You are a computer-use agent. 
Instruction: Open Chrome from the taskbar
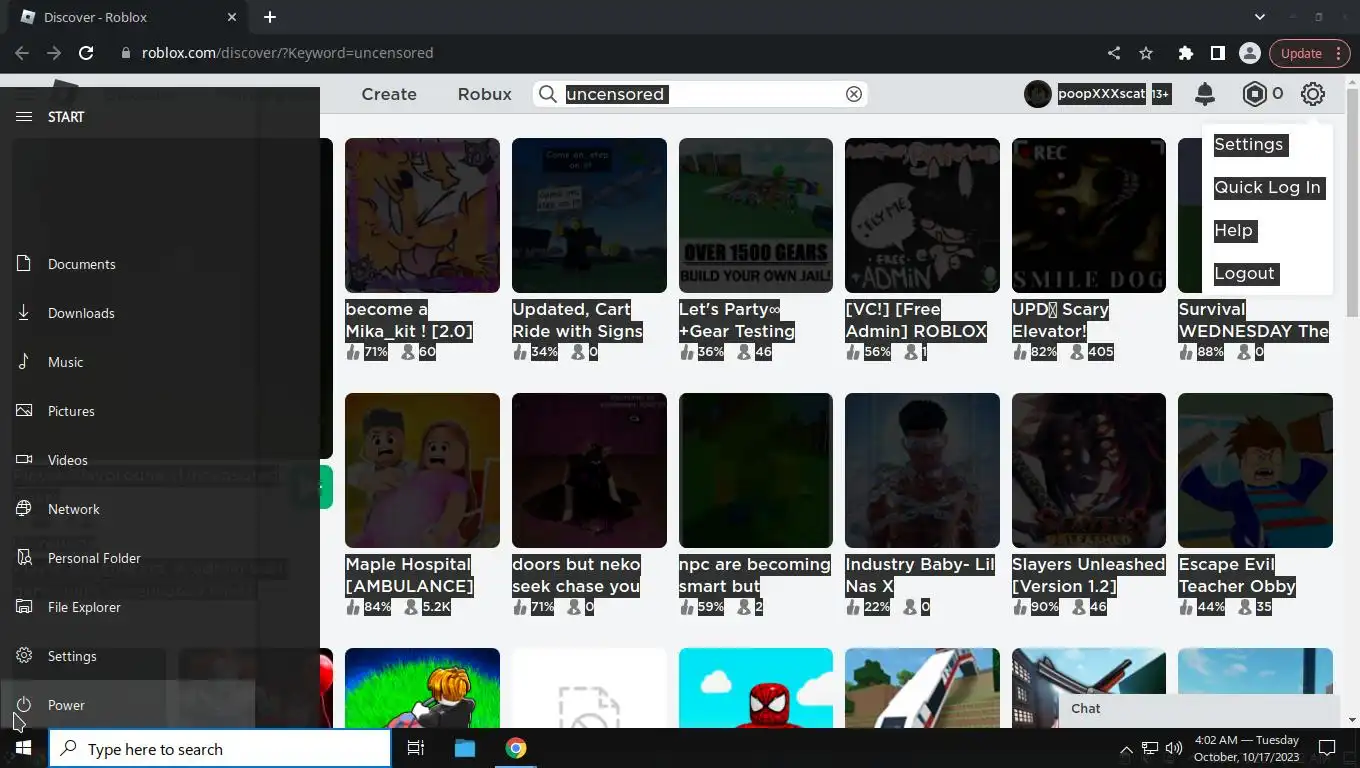(x=515, y=748)
